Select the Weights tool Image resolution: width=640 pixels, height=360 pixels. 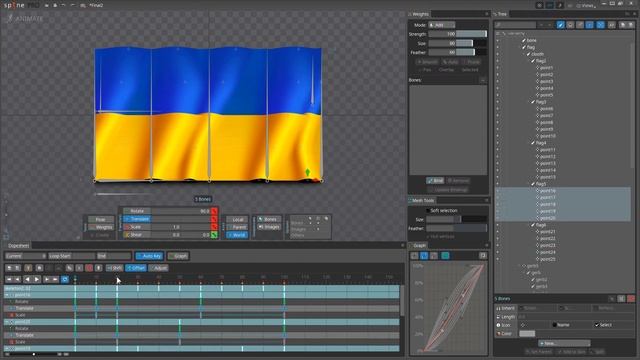pos(100,227)
